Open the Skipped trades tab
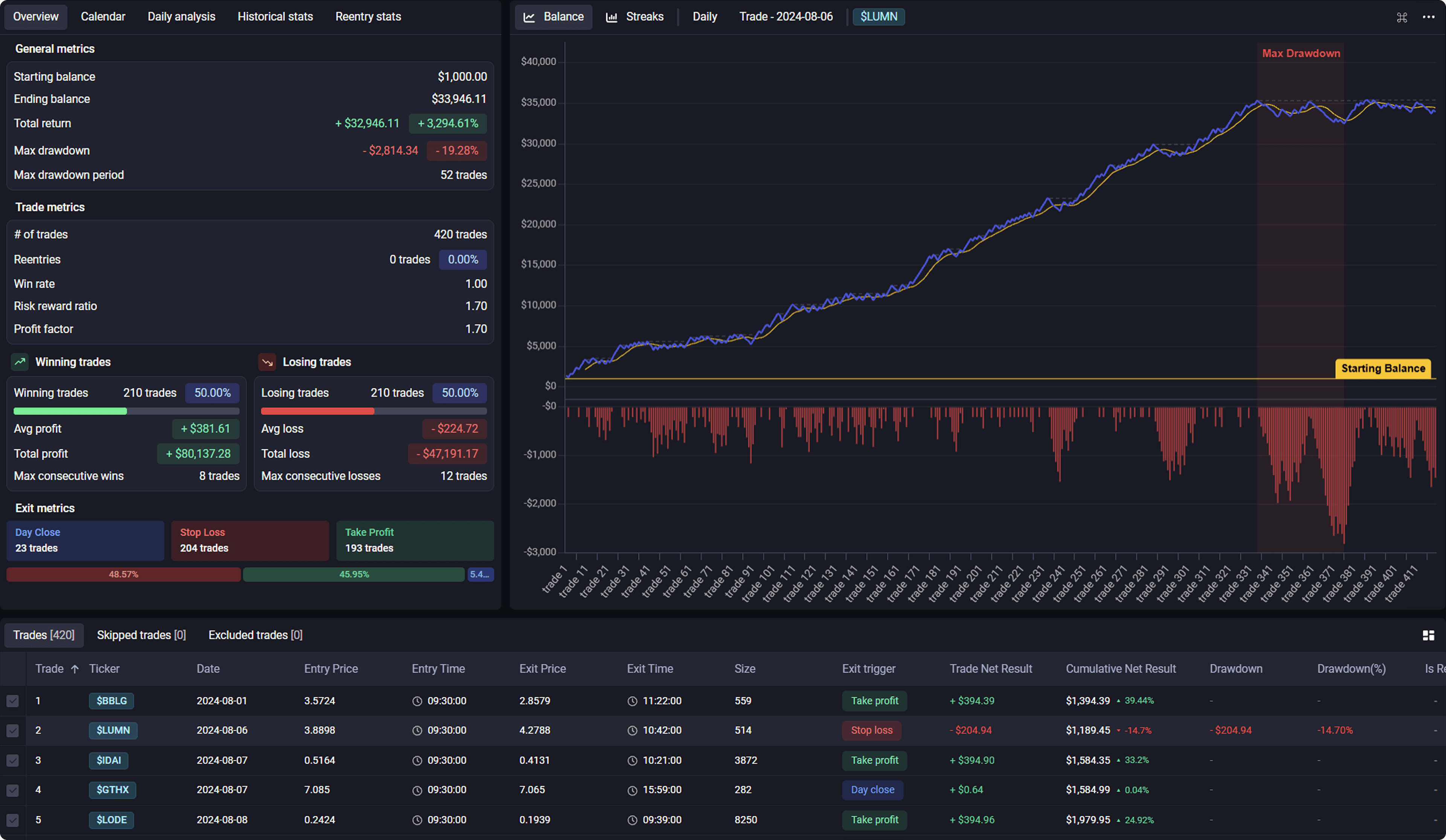1446x840 pixels. pyautogui.click(x=141, y=635)
